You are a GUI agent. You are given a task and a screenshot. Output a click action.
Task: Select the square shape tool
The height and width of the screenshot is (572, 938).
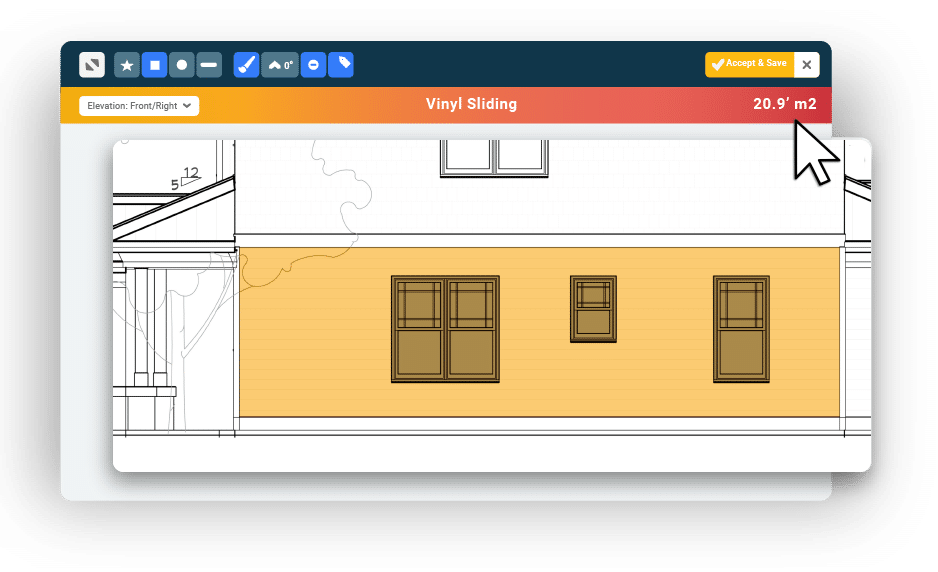point(154,65)
